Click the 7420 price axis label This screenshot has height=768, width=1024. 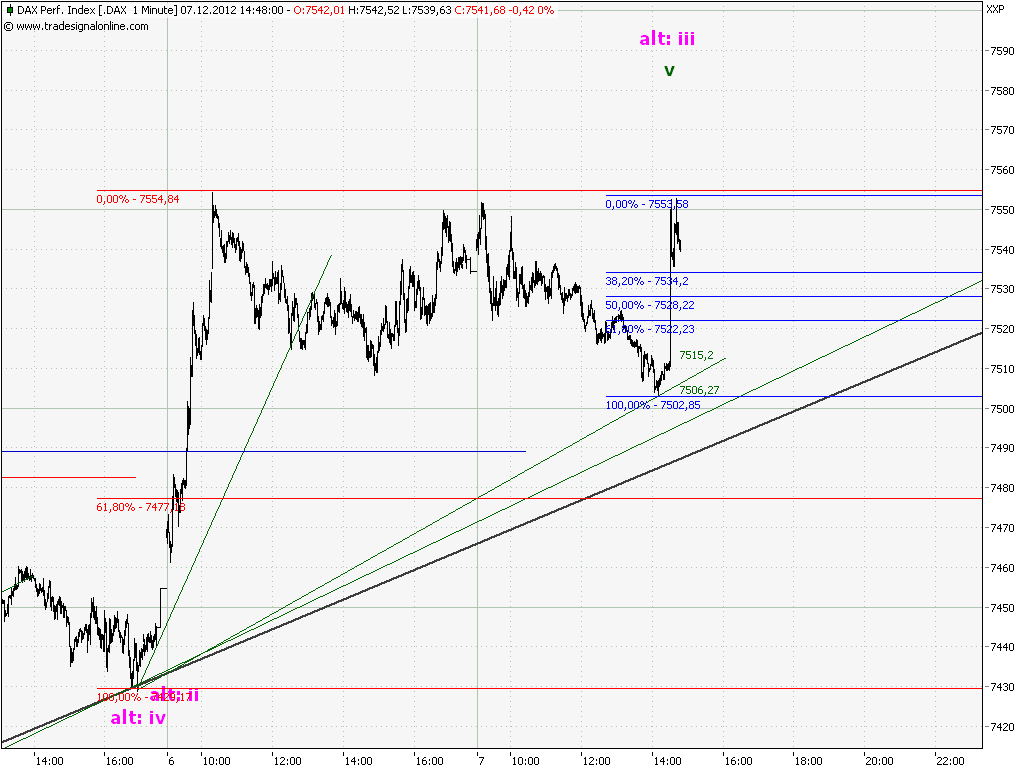click(1002, 727)
